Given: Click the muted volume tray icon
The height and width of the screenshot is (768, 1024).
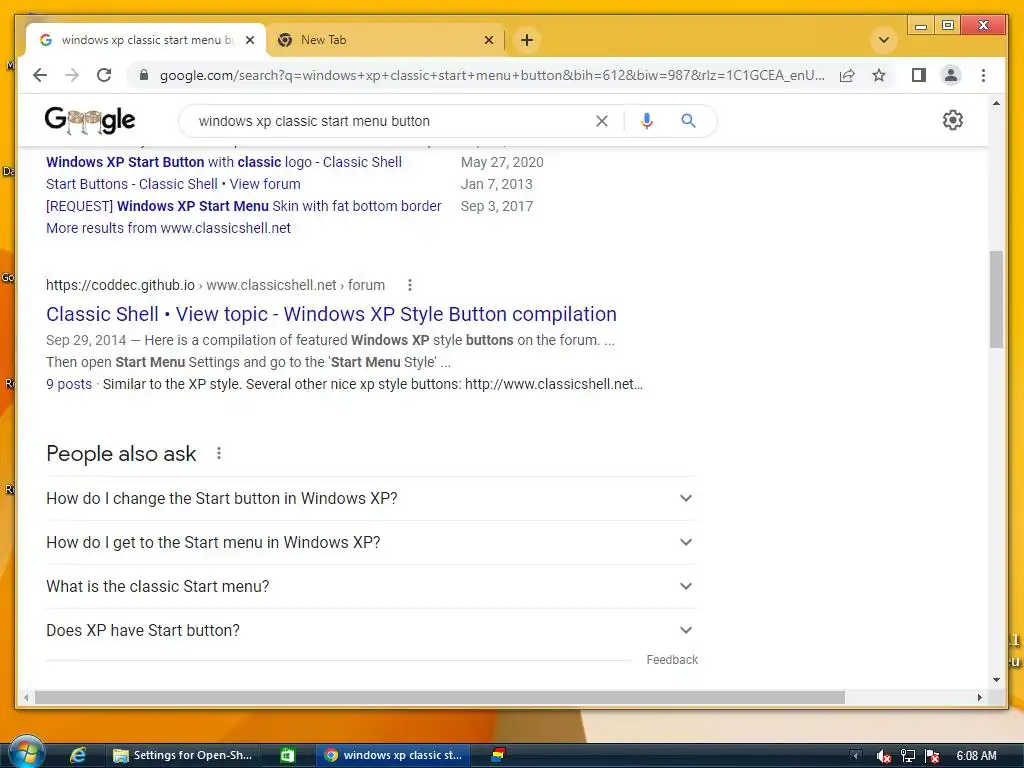Looking at the screenshot, I should coord(884,756).
